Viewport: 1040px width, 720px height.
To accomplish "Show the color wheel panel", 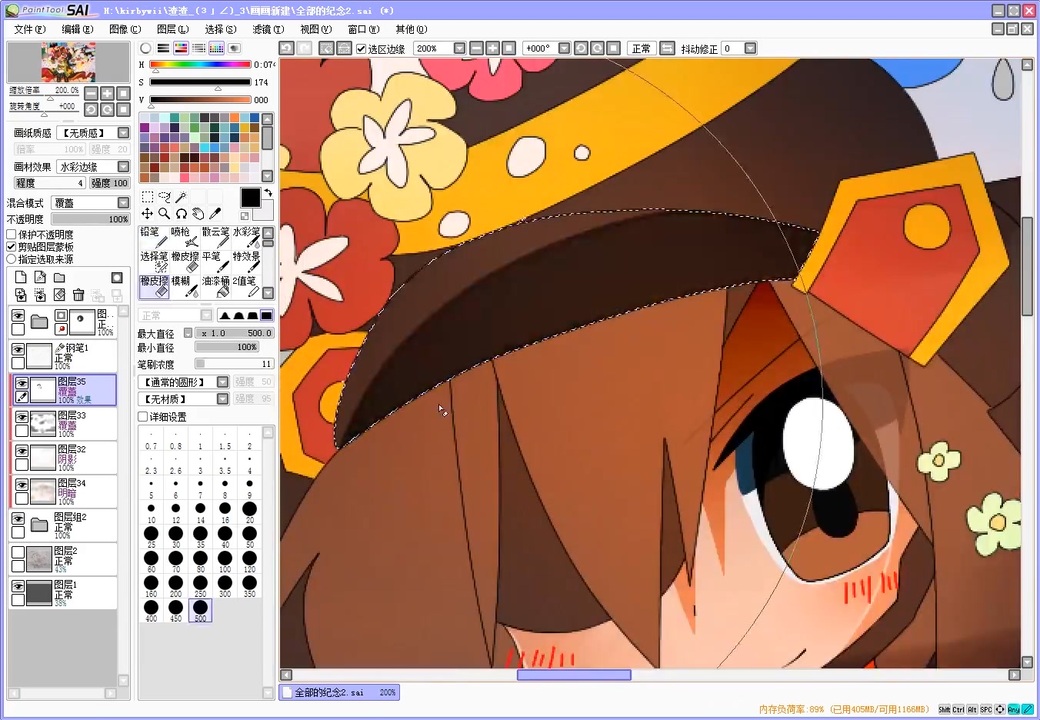I will (x=146, y=48).
